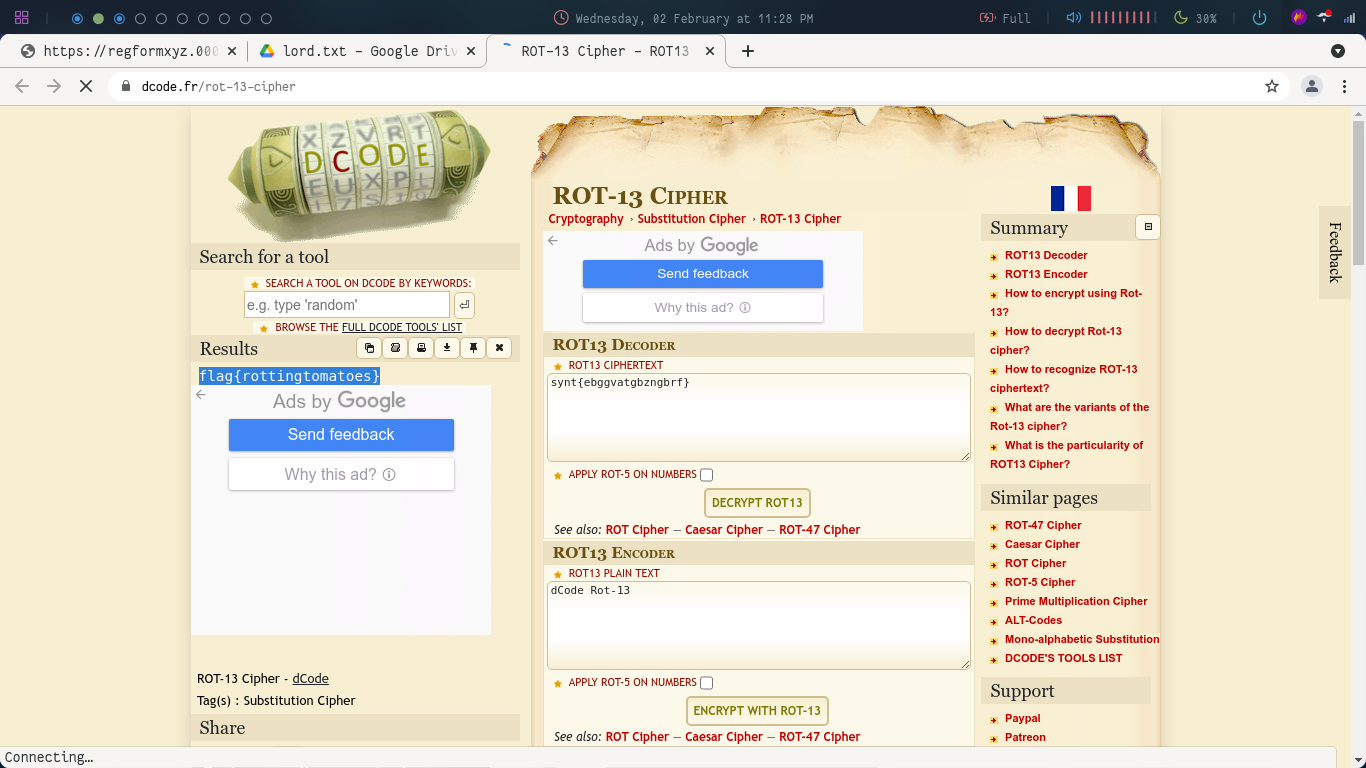Switch to French via the flag icon

coord(1070,198)
